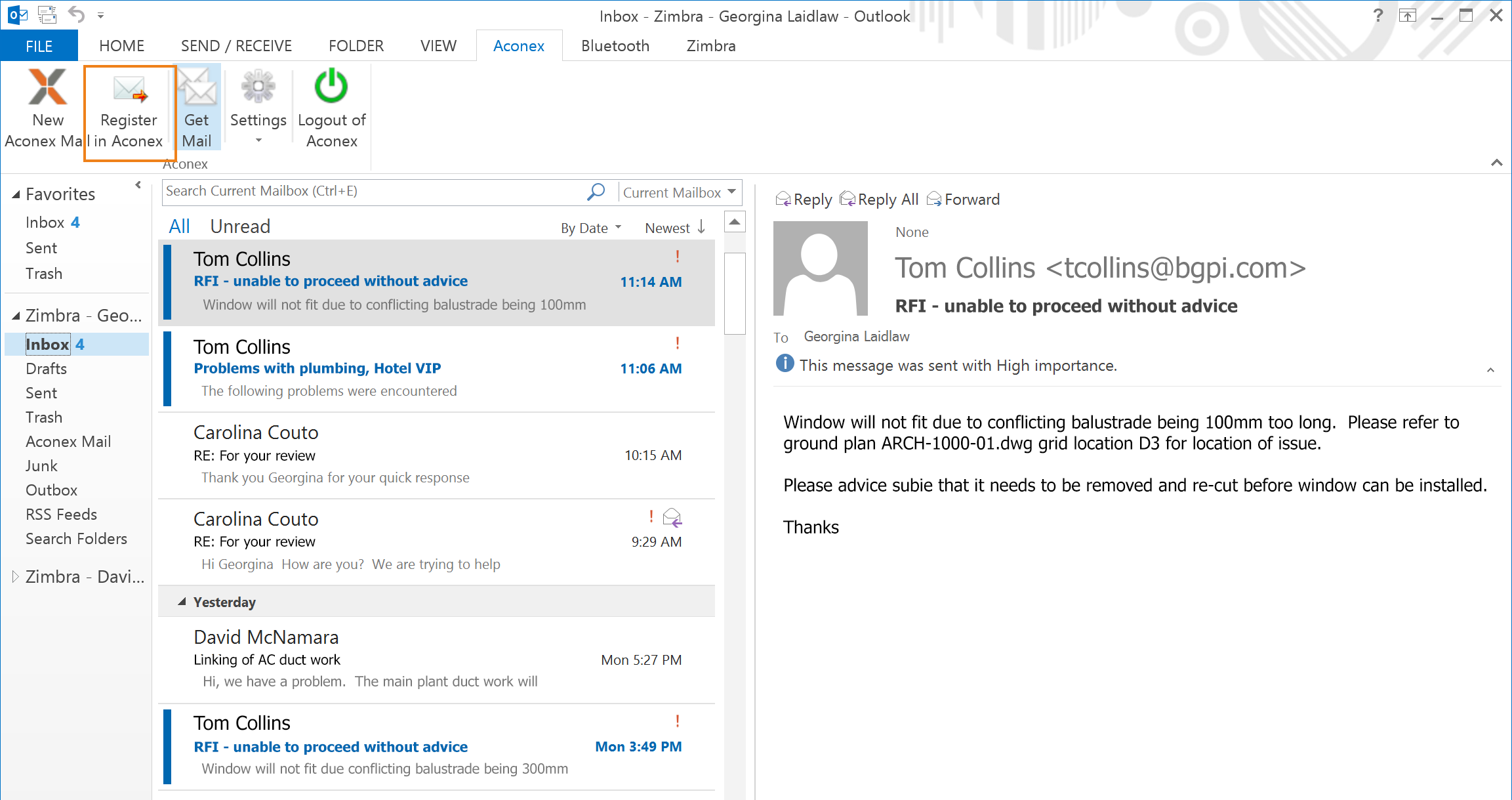The height and width of the screenshot is (800, 1512).
Task: Click sender contact photo placeholder
Action: (821, 268)
